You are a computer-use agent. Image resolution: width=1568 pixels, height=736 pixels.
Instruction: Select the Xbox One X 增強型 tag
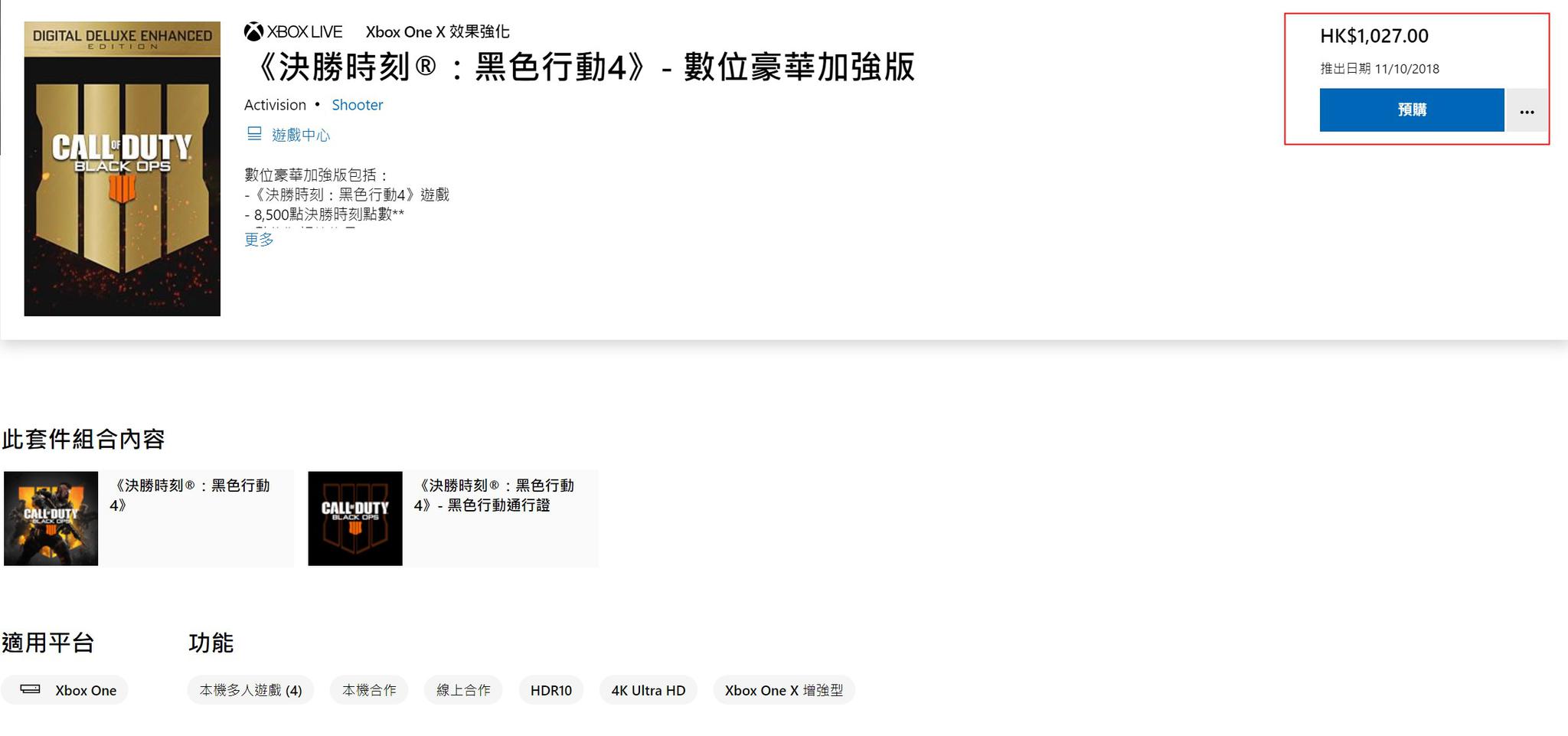[x=784, y=690]
